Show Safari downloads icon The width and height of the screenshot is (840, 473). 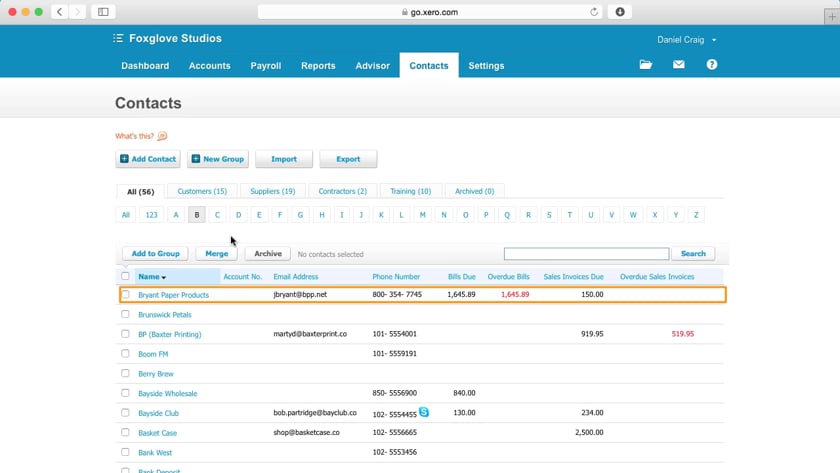(620, 12)
